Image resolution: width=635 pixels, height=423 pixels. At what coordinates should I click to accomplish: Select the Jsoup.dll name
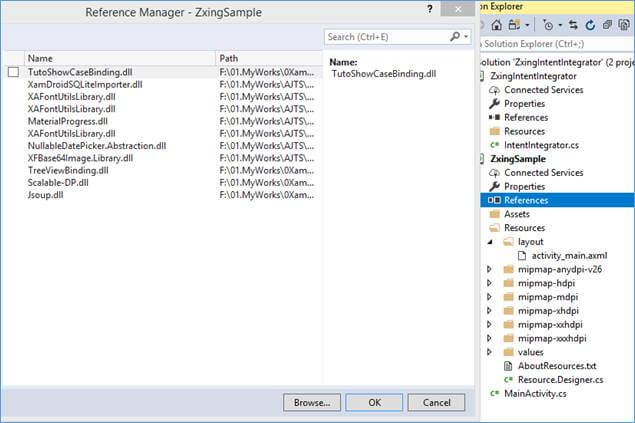pos(45,195)
